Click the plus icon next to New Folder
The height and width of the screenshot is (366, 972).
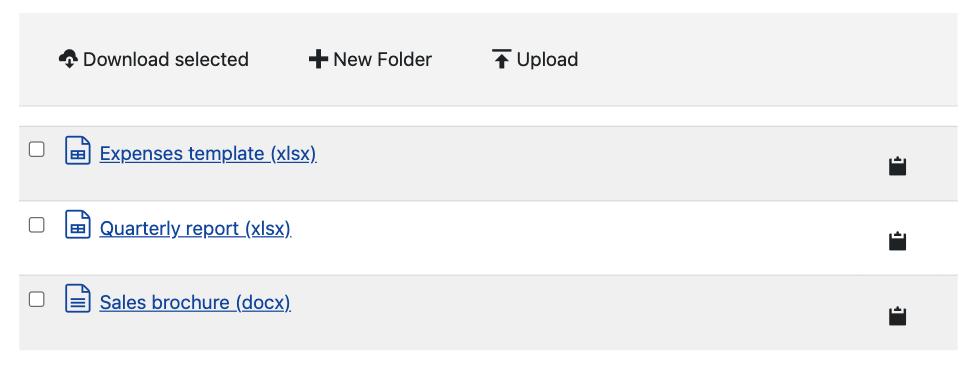click(318, 60)
